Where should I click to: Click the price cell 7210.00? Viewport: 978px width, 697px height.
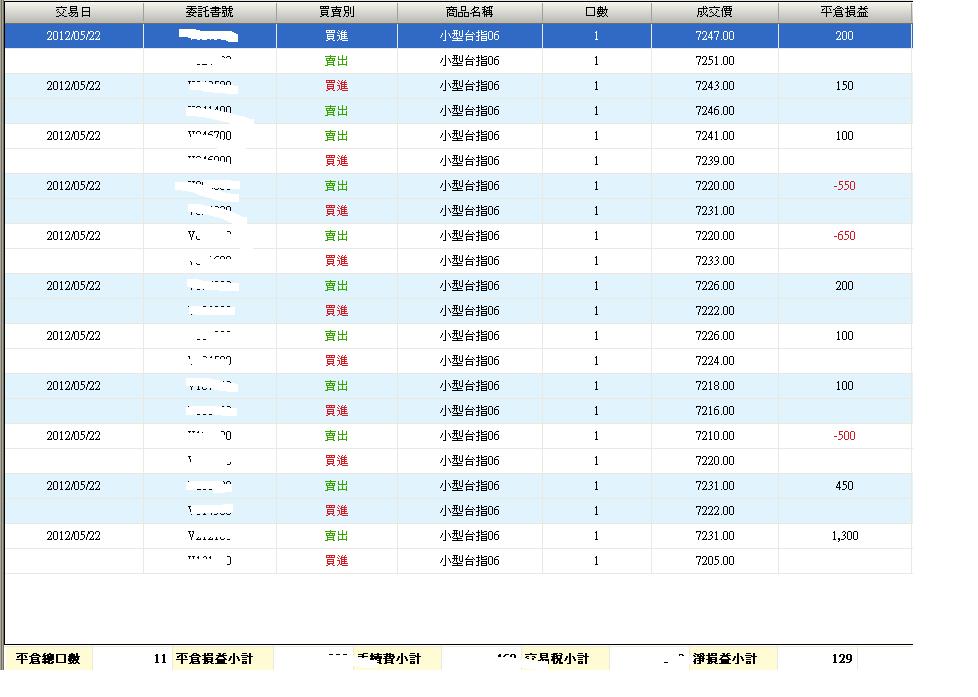[715, 436]
